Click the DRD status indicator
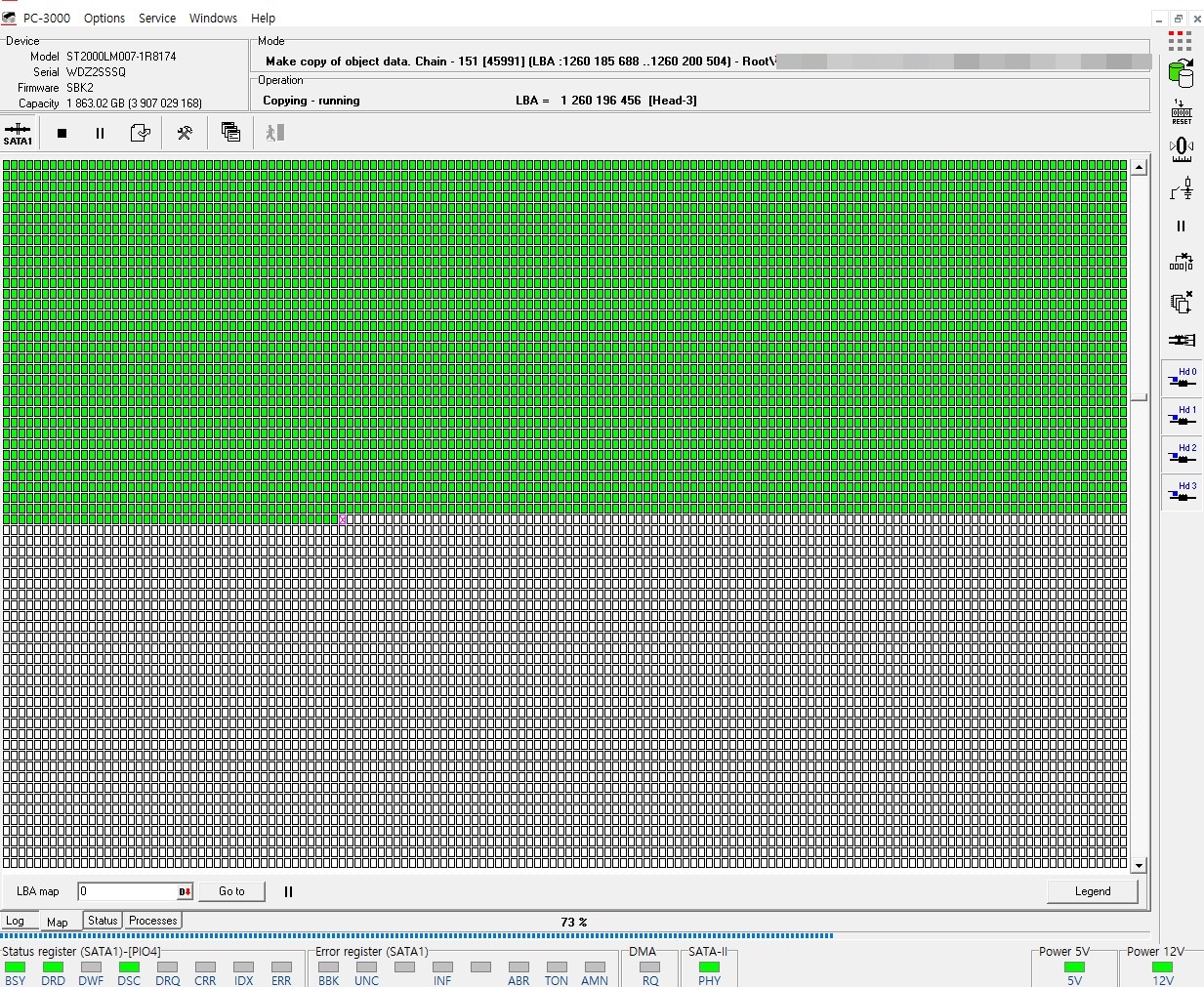Viewport: 1204px width, 987px height. point(53,967)
